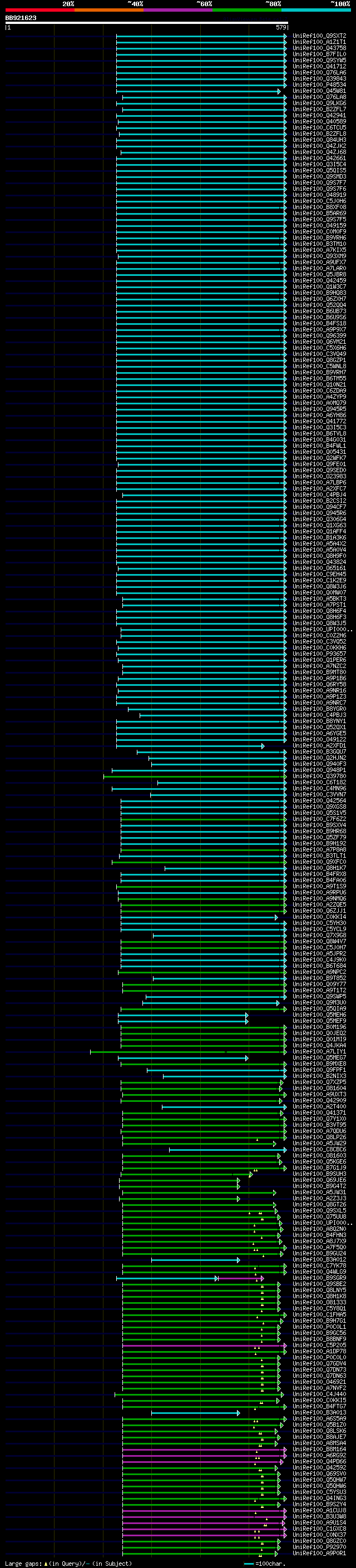Viewport: 356px width, 1568px height.
Task: Open hit UniRef100_Q9SXT2
Action: click(x=319, y=36)
